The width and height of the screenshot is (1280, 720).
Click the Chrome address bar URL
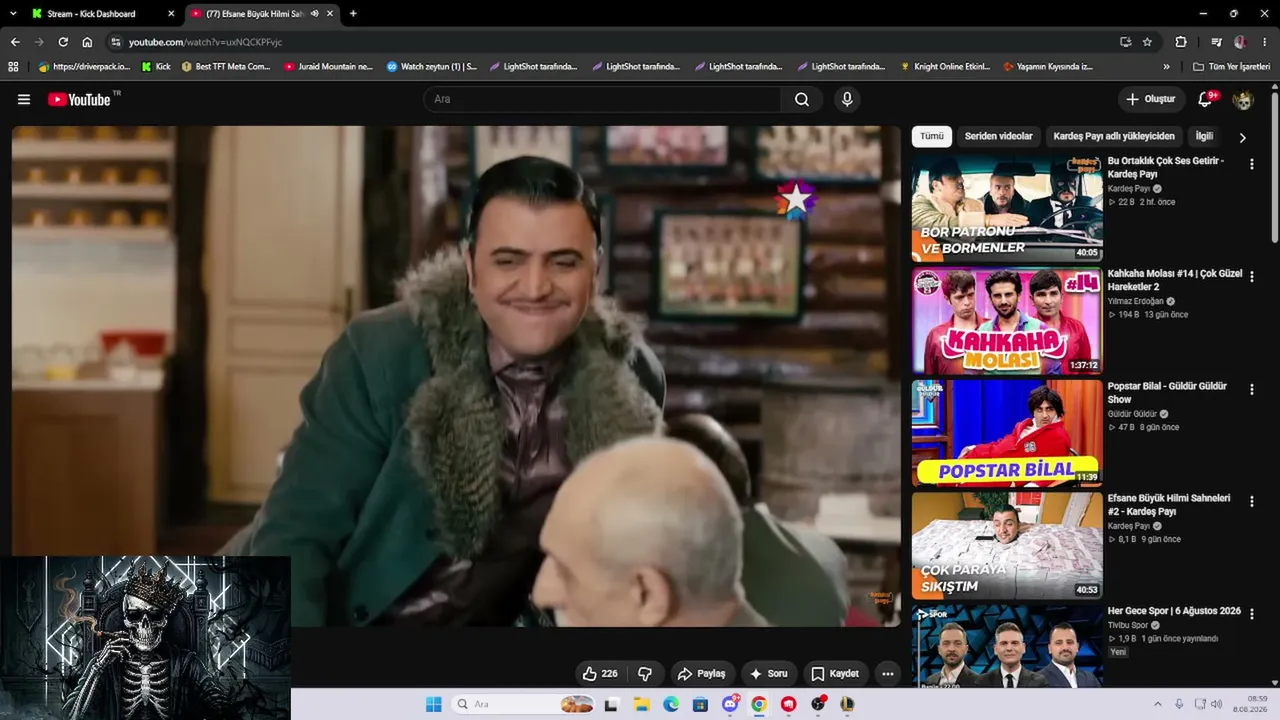(205, 42)
